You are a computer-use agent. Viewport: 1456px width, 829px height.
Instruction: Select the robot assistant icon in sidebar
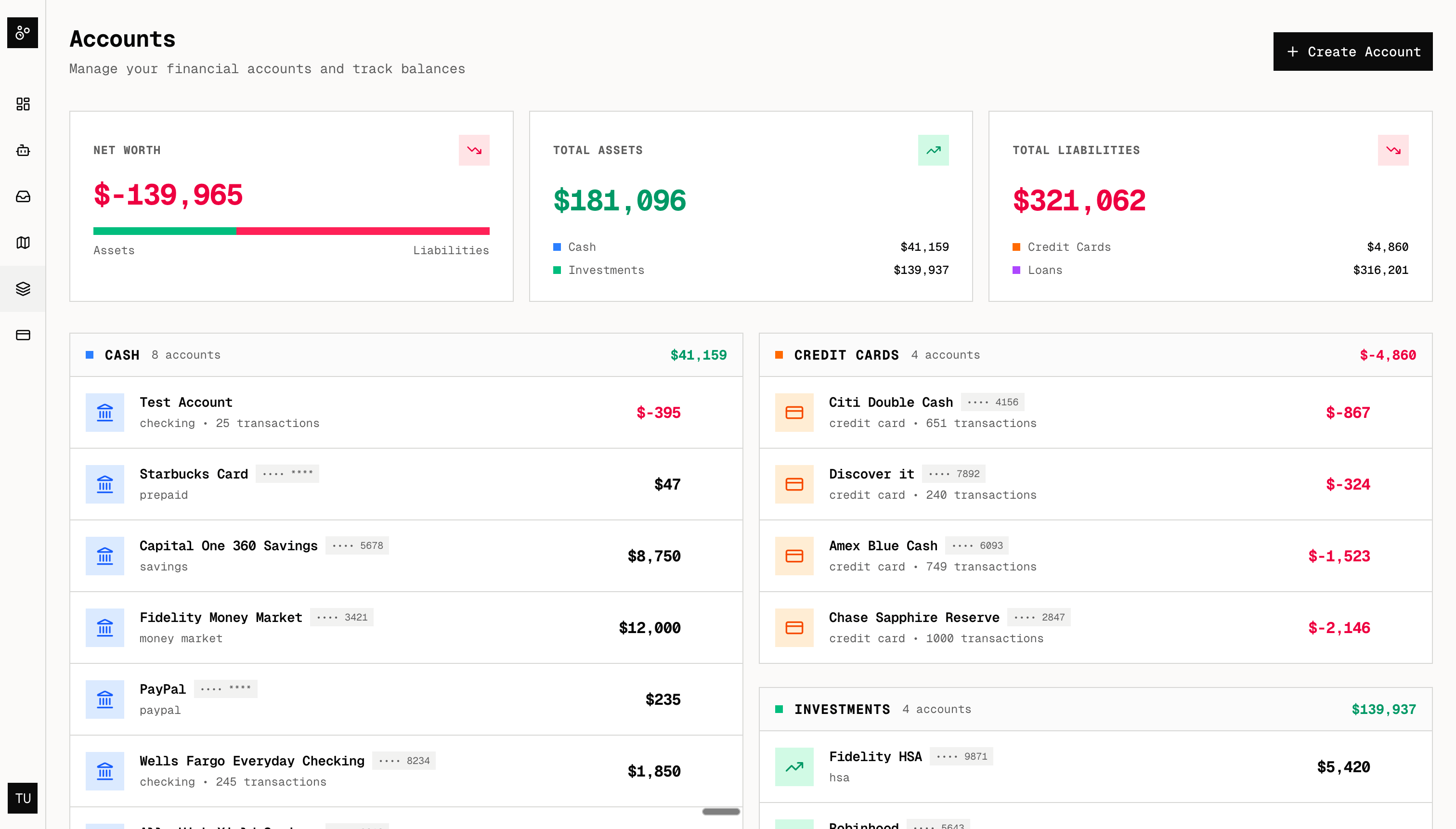[x=22, y=150]
